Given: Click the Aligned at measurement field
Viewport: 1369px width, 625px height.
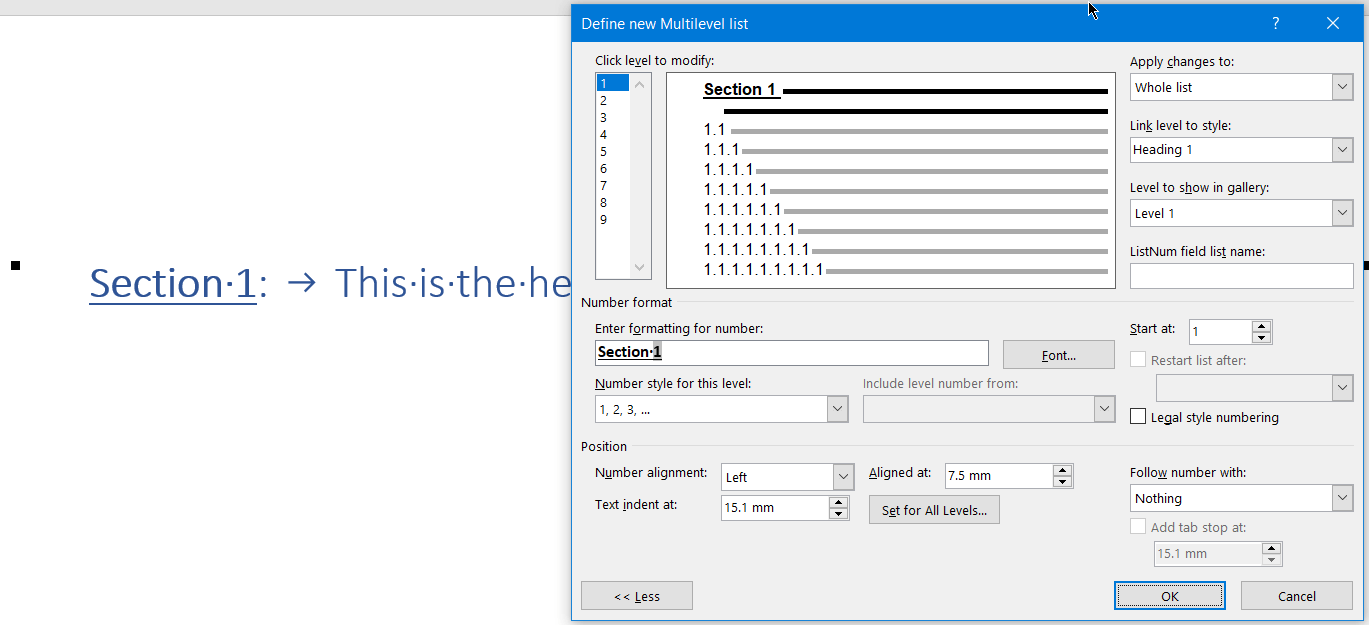Looking at the screenshot, I should pos(999,476).
